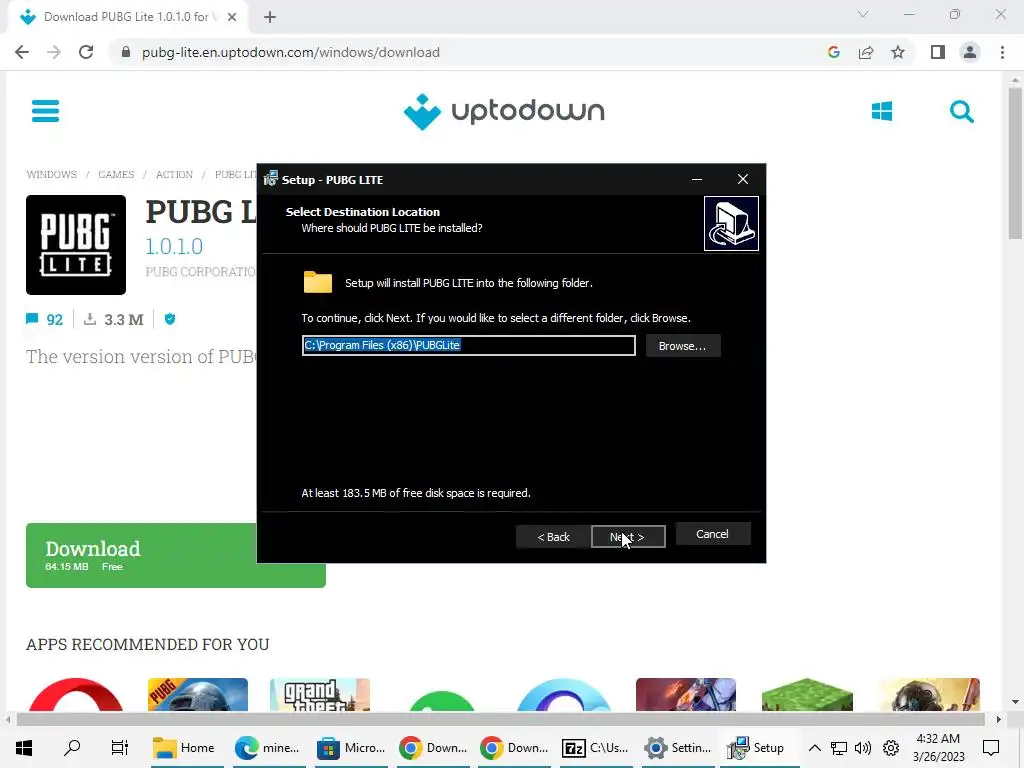The image size is (1024, 768).
Task: Open the Uptodown hamburger menu
Action: [45, 111]
